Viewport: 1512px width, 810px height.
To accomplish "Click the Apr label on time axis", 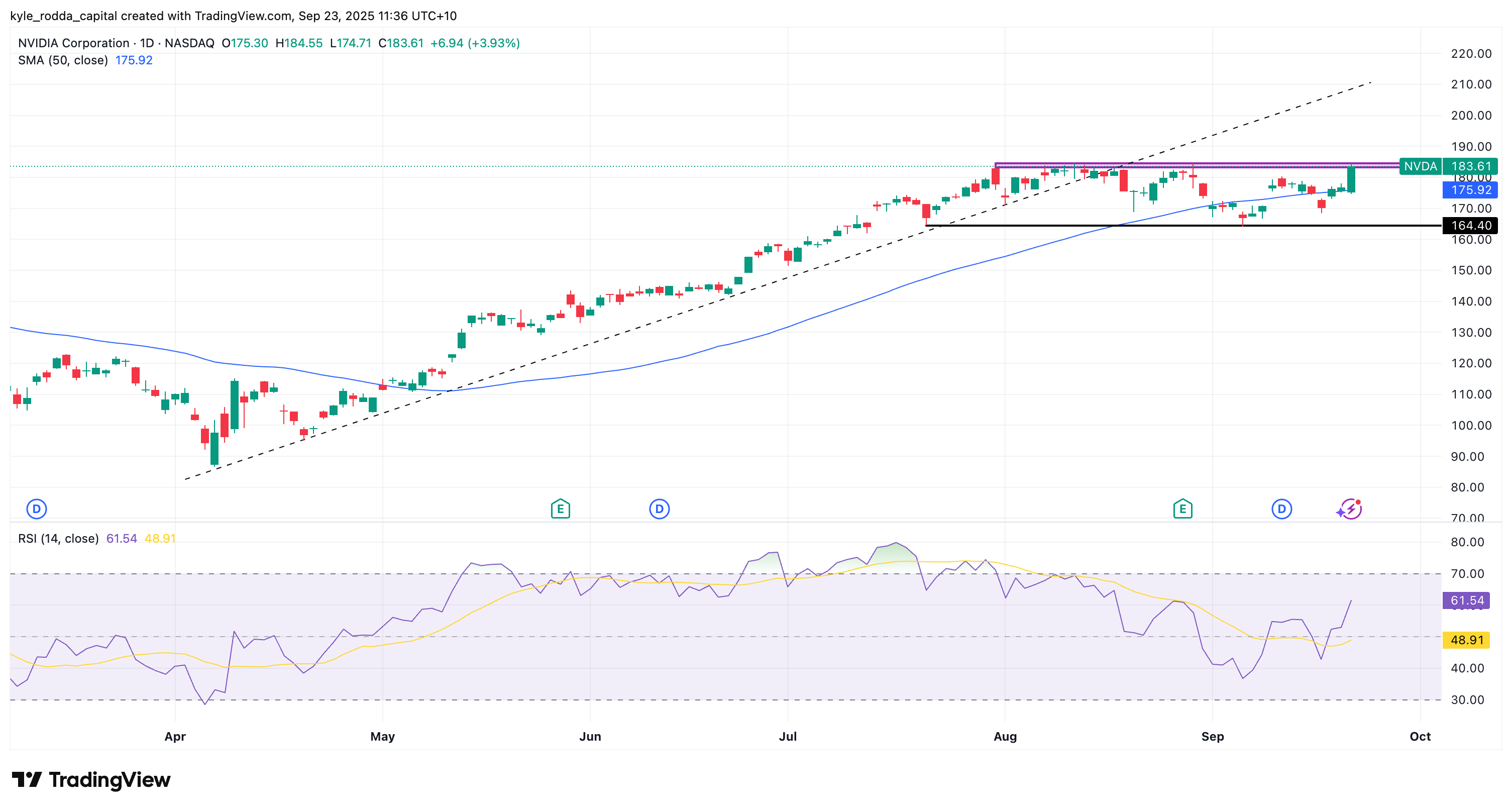I will coord(175,736).
